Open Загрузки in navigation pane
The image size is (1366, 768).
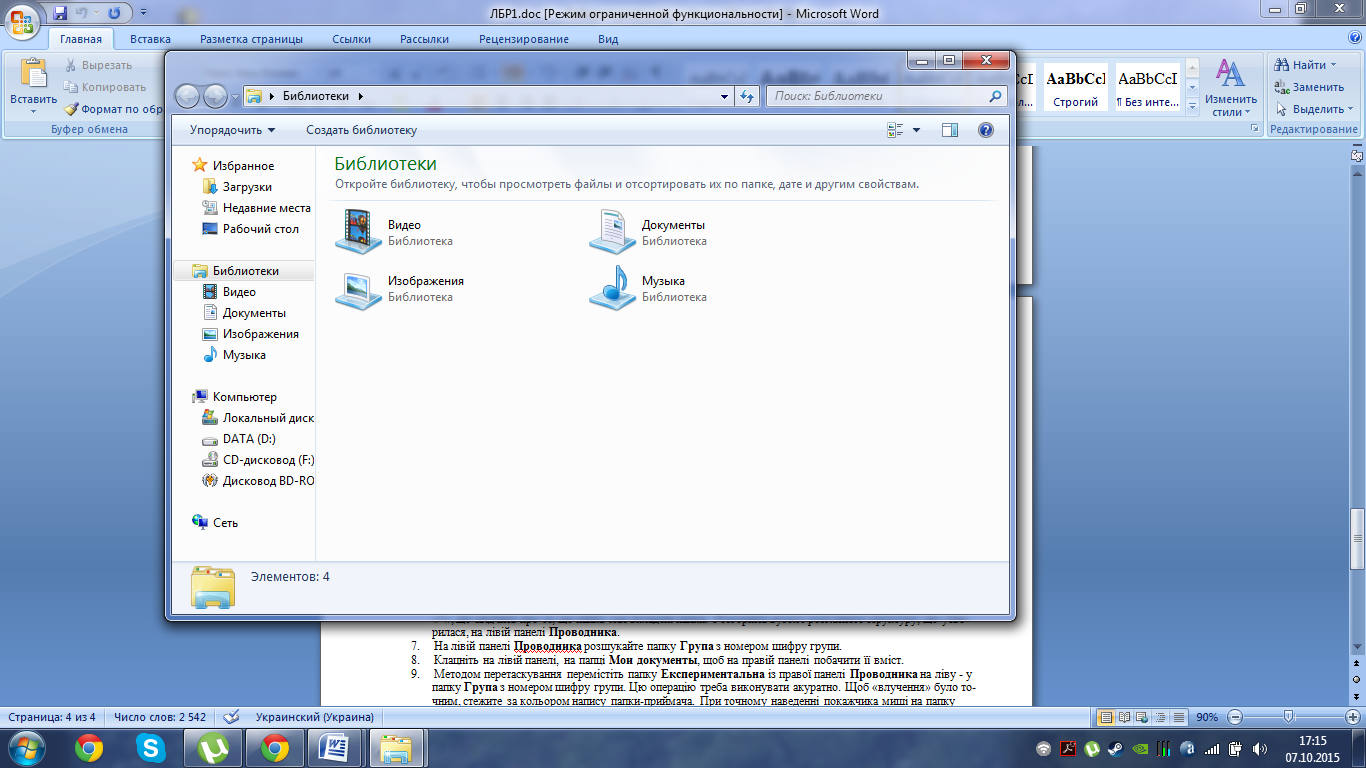(x=237, y=187)
